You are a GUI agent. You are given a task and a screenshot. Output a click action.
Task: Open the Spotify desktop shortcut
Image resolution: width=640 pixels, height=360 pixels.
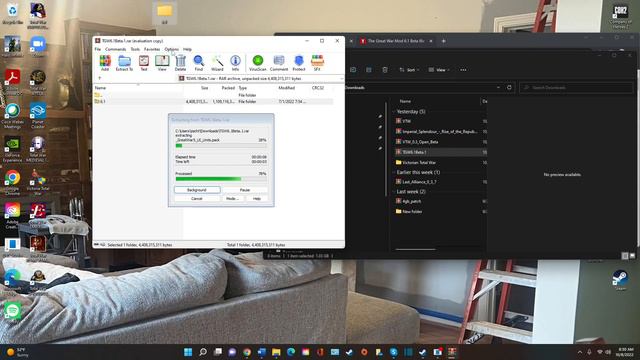pos(12,312)
